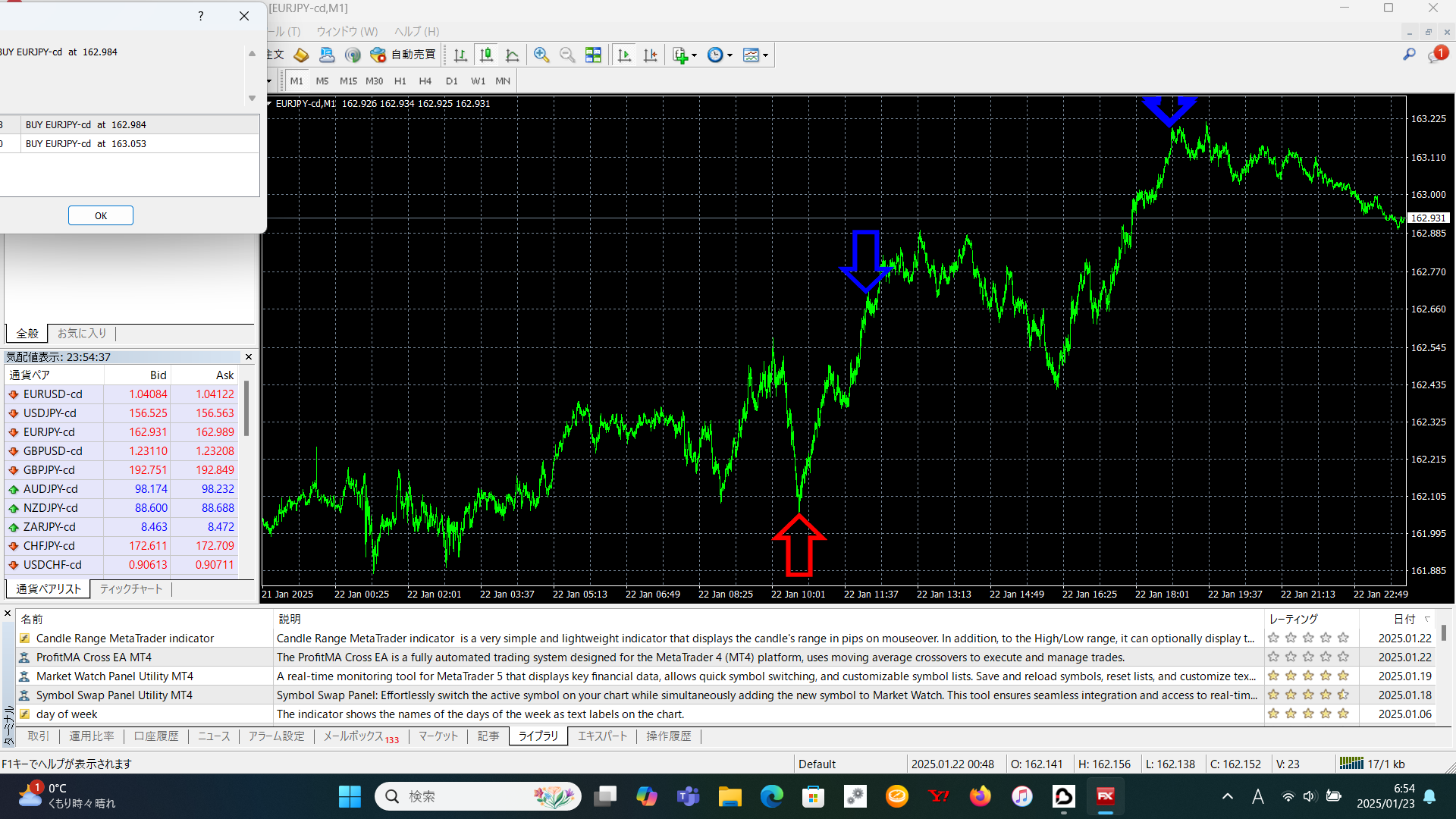Screen dimensions: 1456x819
Task: Switch chart to line chart mode
Action: 513,55
